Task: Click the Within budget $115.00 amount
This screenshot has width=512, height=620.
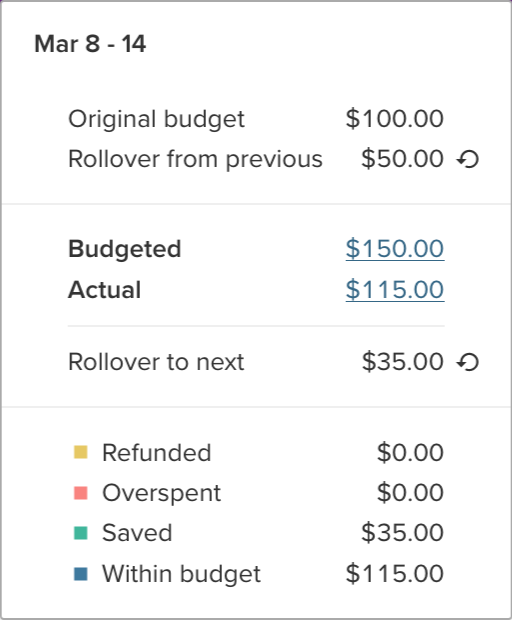Action: [395, 573]
